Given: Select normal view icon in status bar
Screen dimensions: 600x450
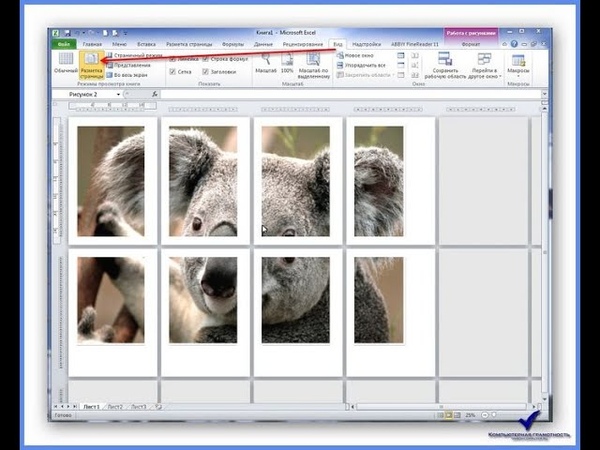Looking at the screenshot, I should click(440, 415).
